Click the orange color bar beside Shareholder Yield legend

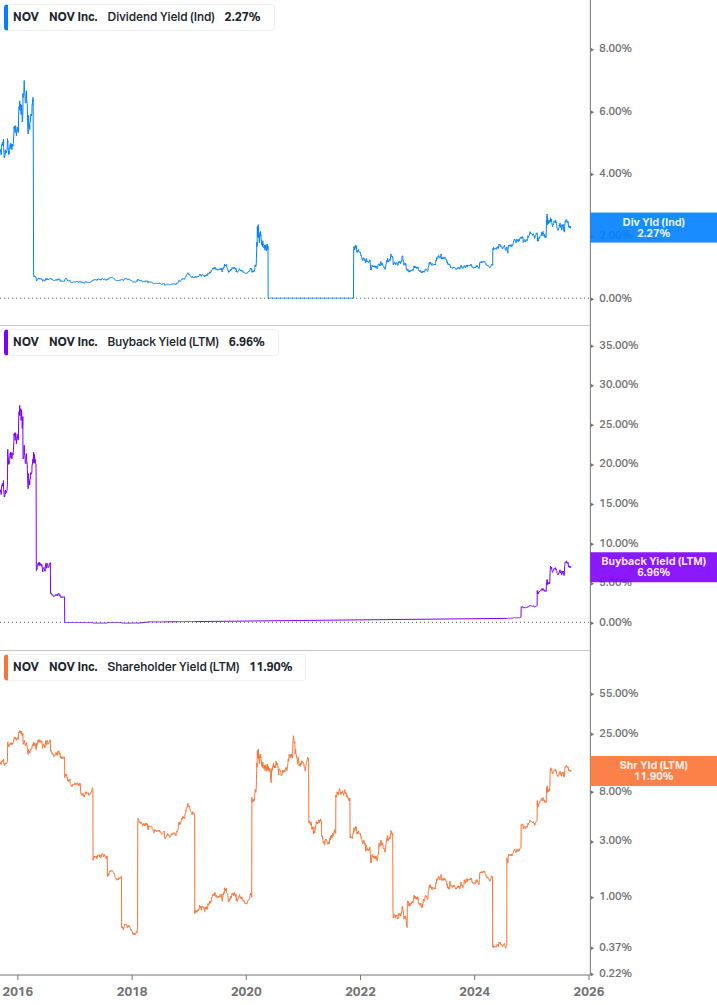6,667
